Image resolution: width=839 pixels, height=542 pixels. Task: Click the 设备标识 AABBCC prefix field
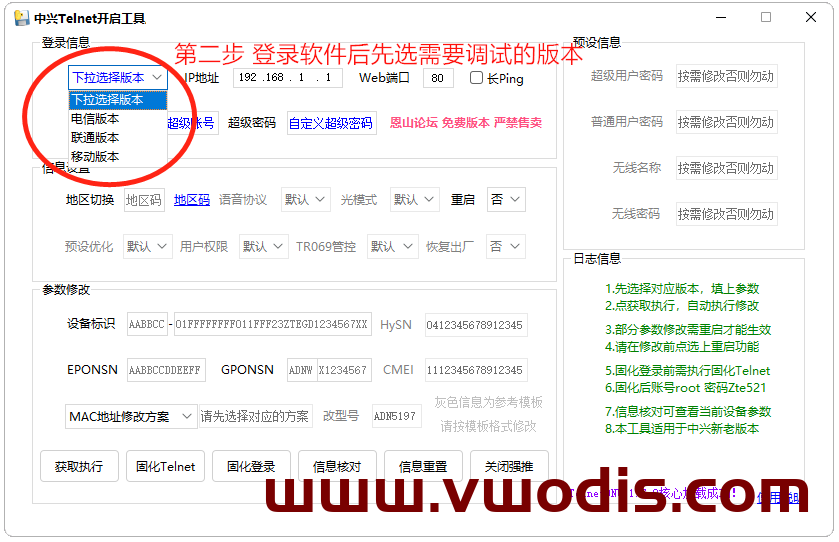tap(147, 325)
